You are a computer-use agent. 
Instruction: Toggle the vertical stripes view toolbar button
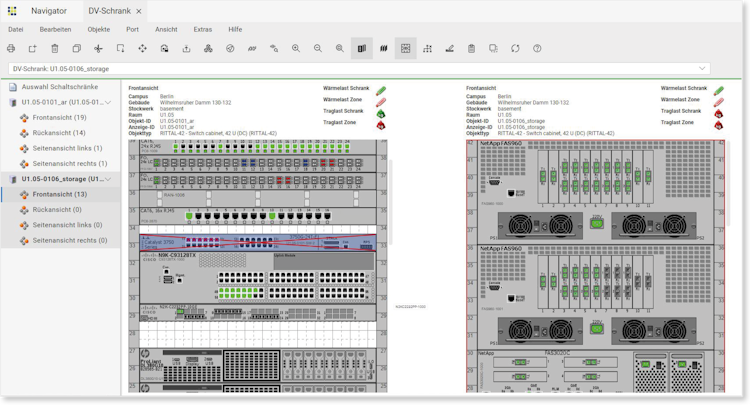coord(383,48)
